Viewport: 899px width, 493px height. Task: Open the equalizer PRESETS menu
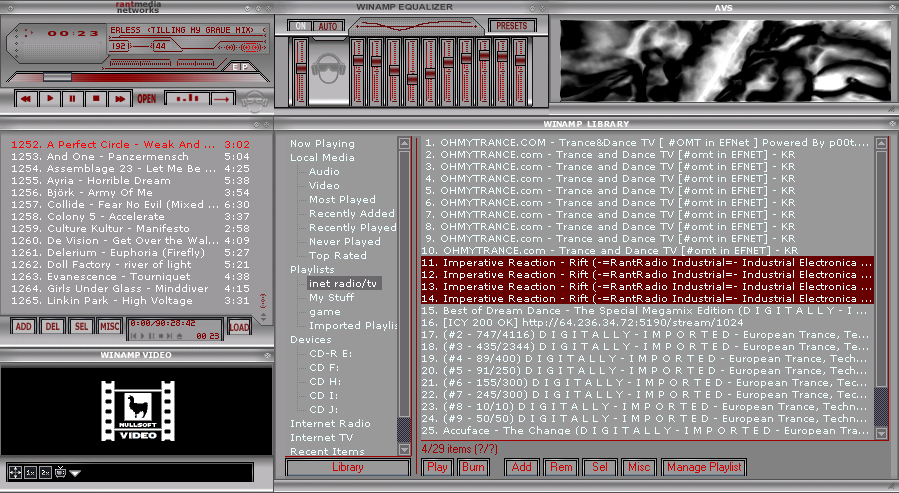(511, 26)
